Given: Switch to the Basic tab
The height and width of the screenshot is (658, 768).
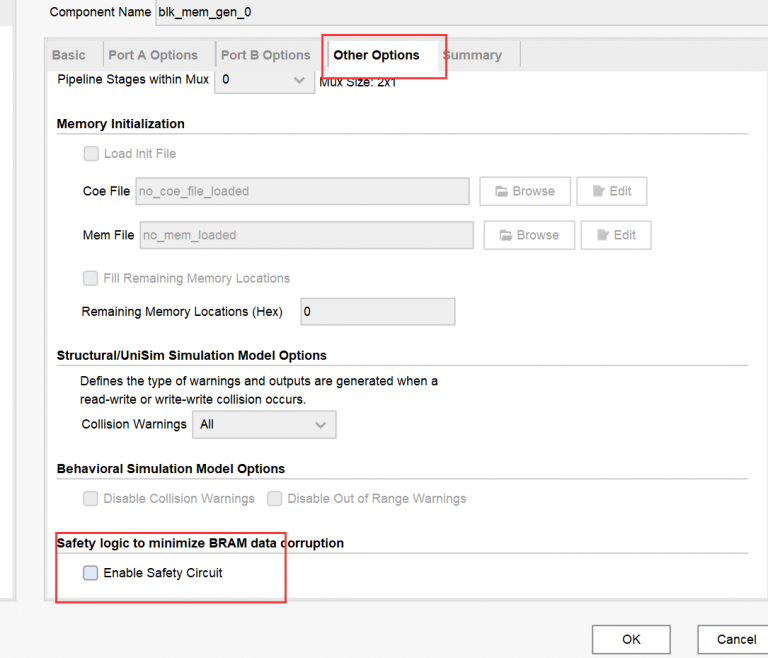Looking at the screenshot, I should click(69, 55).
